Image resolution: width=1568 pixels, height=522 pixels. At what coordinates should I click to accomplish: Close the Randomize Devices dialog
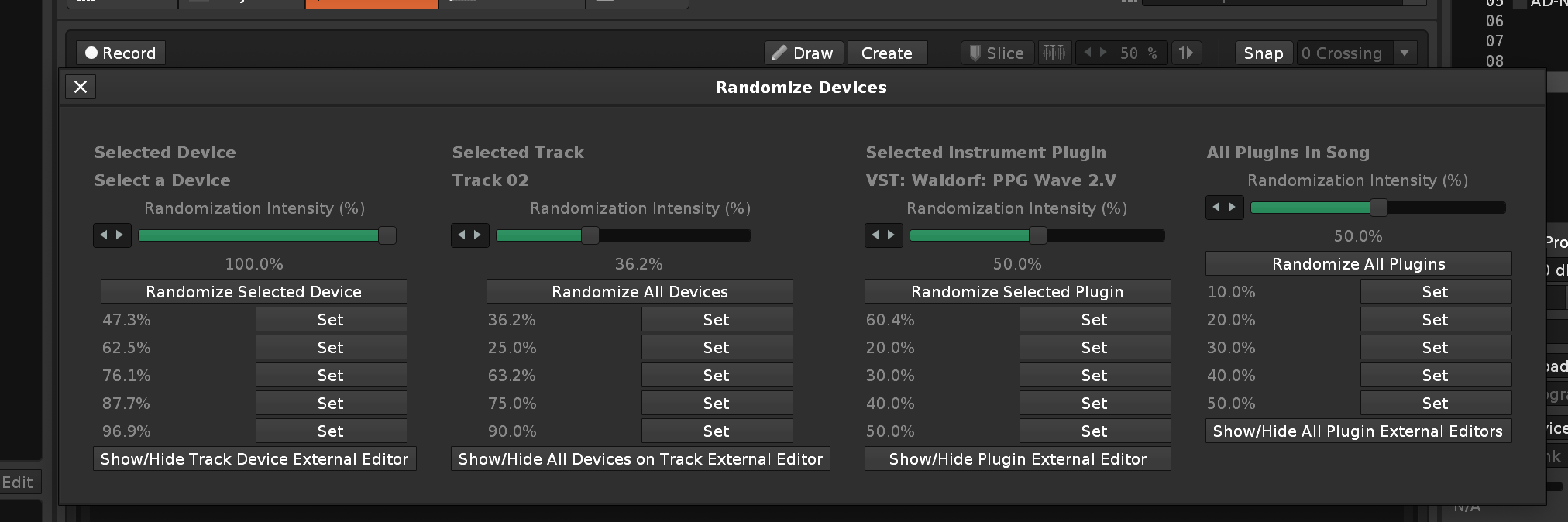click(x=81, y=87)
